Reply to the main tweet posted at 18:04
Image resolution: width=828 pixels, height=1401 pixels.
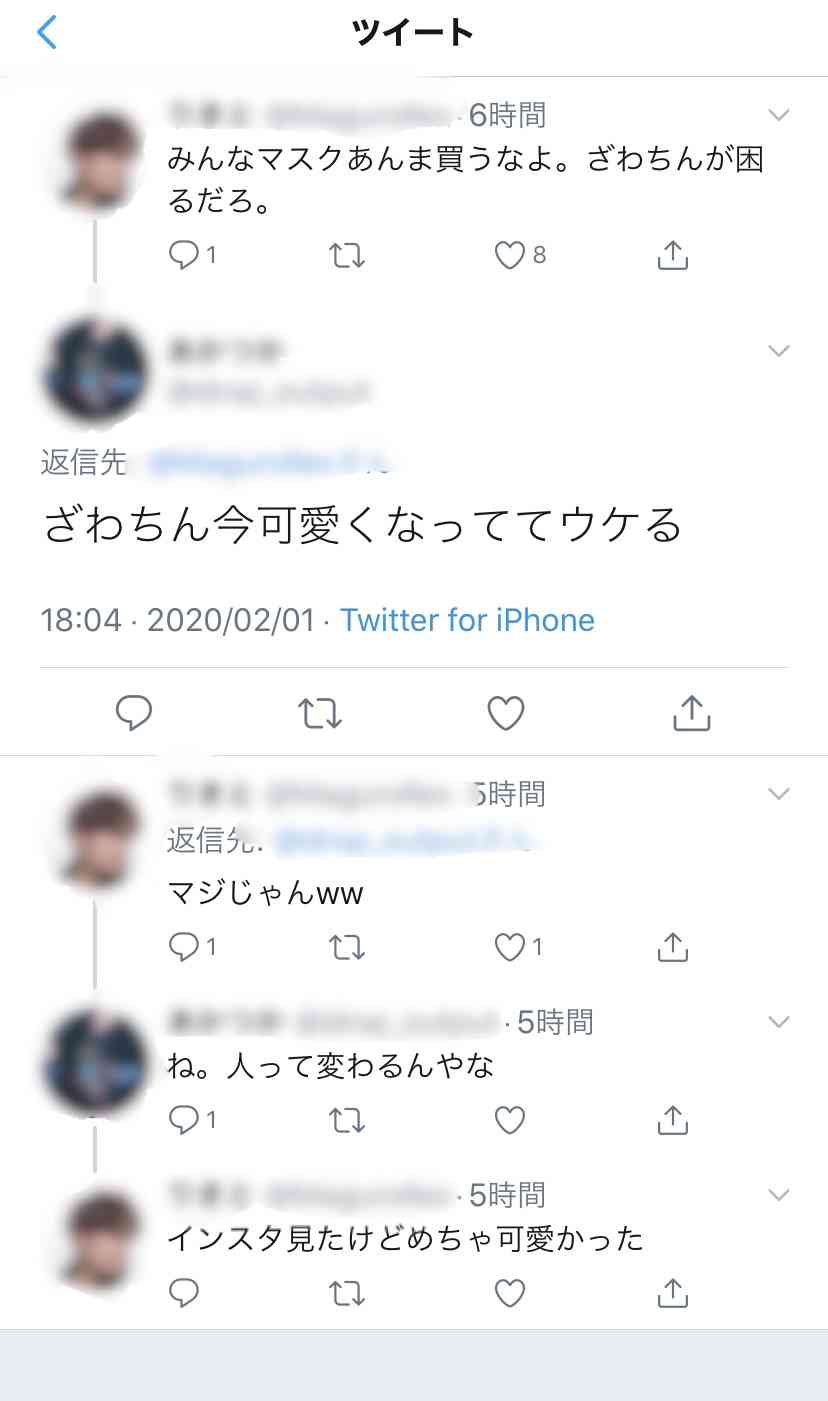(x=134, y=713)
